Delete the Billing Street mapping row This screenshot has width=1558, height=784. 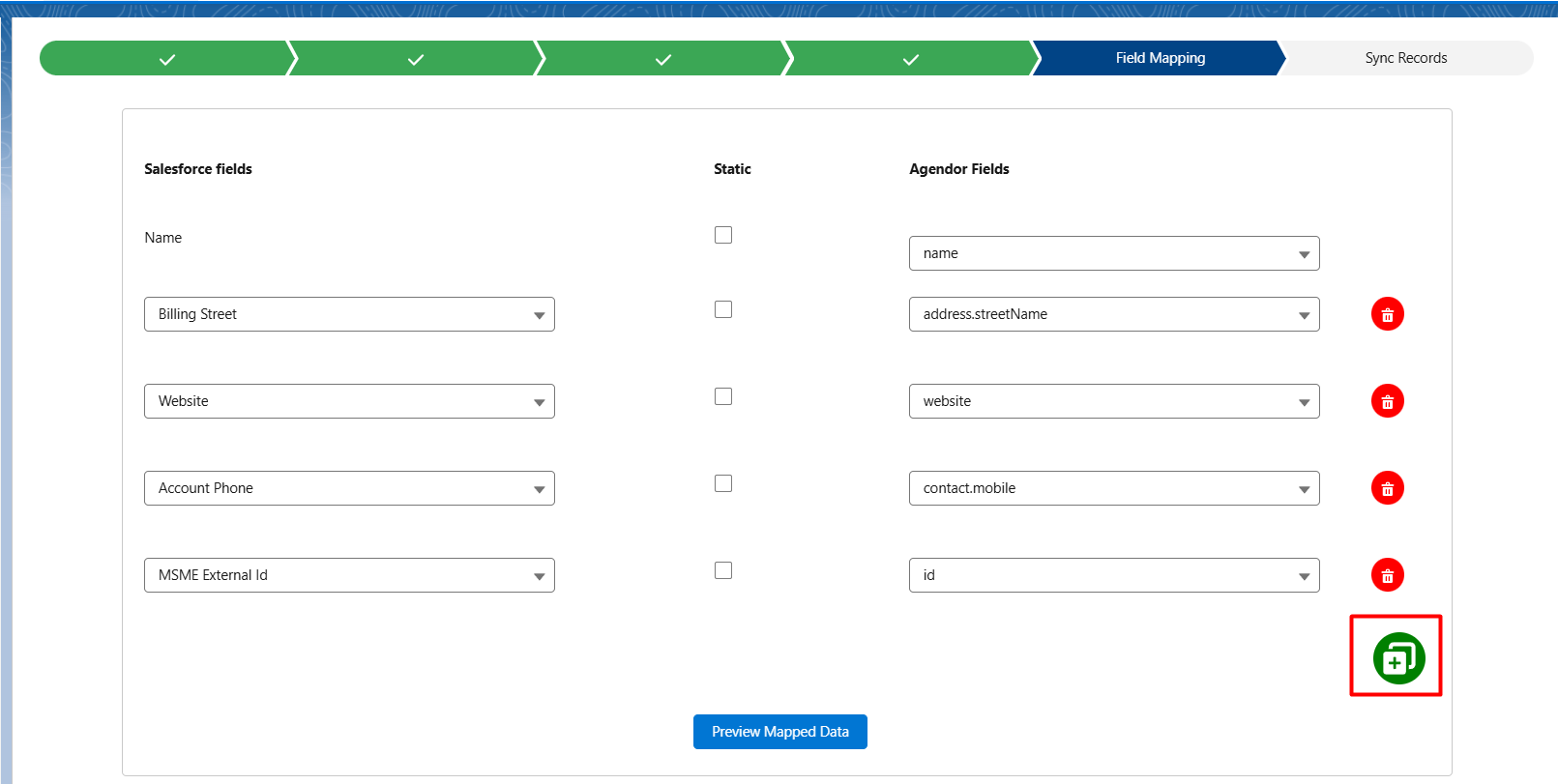pyautogui.click(x=1387, y=314)
